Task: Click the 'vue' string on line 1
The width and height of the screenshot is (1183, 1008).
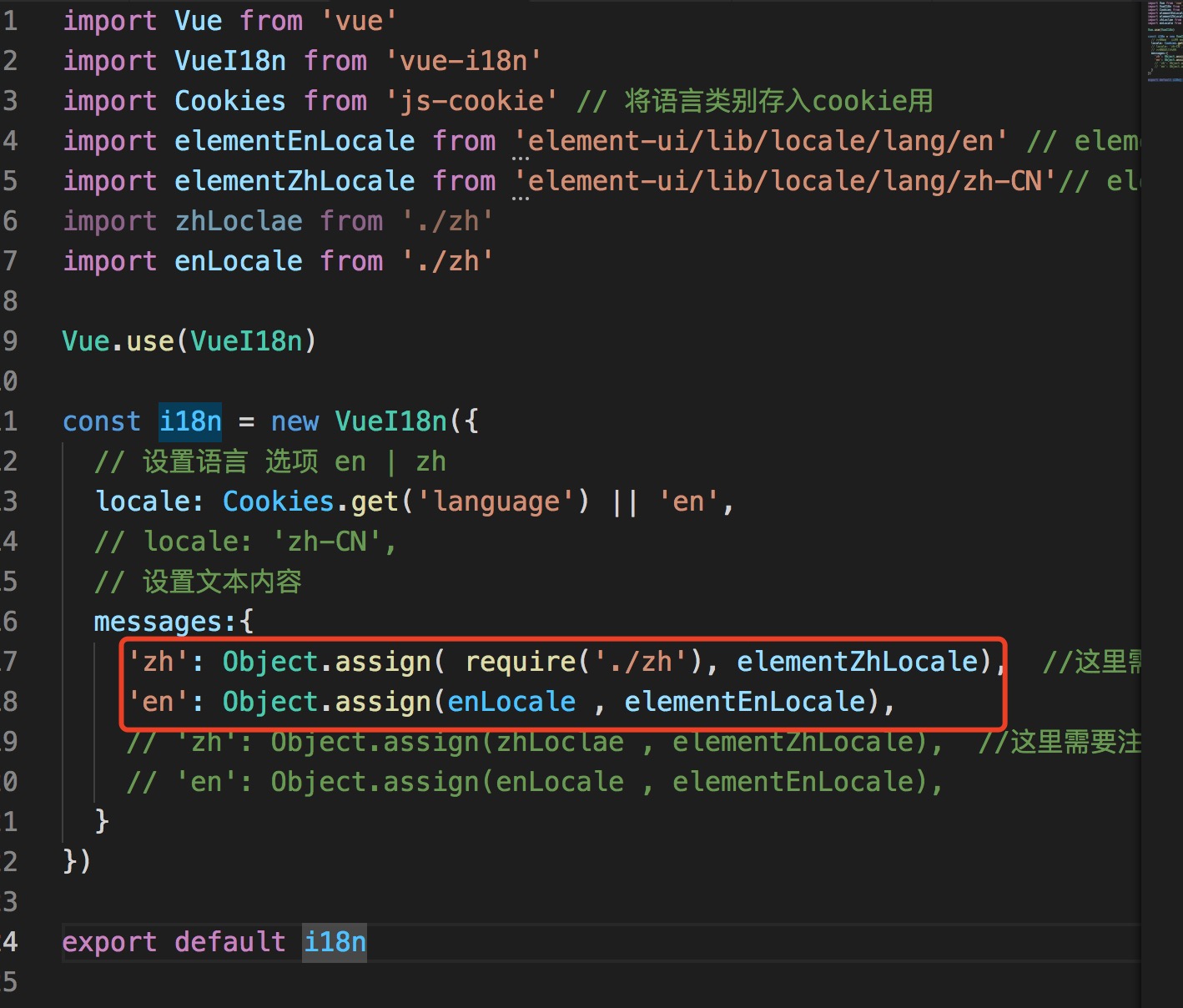Action: pyautogui.click(x=360, y=21)
